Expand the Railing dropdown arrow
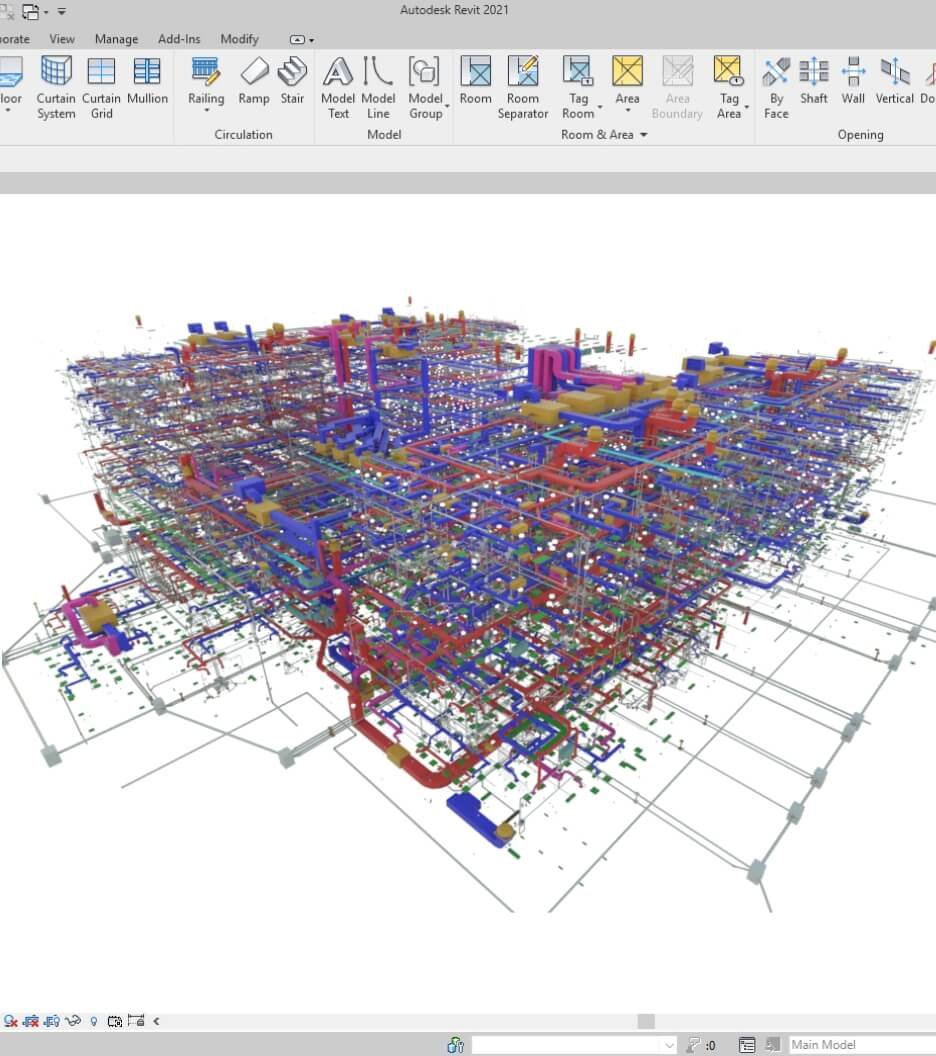This screenshot has height=1056, width=936. coord(206,111)
